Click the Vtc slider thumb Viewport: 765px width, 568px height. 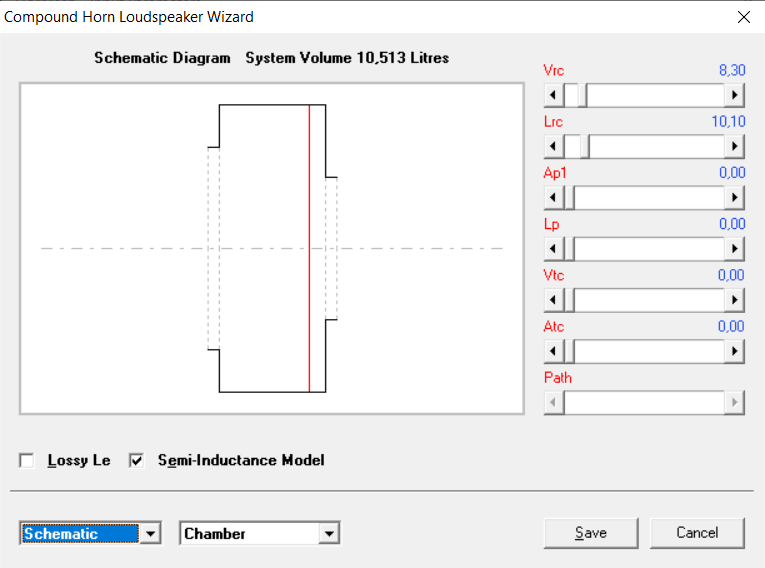[569, 300]
